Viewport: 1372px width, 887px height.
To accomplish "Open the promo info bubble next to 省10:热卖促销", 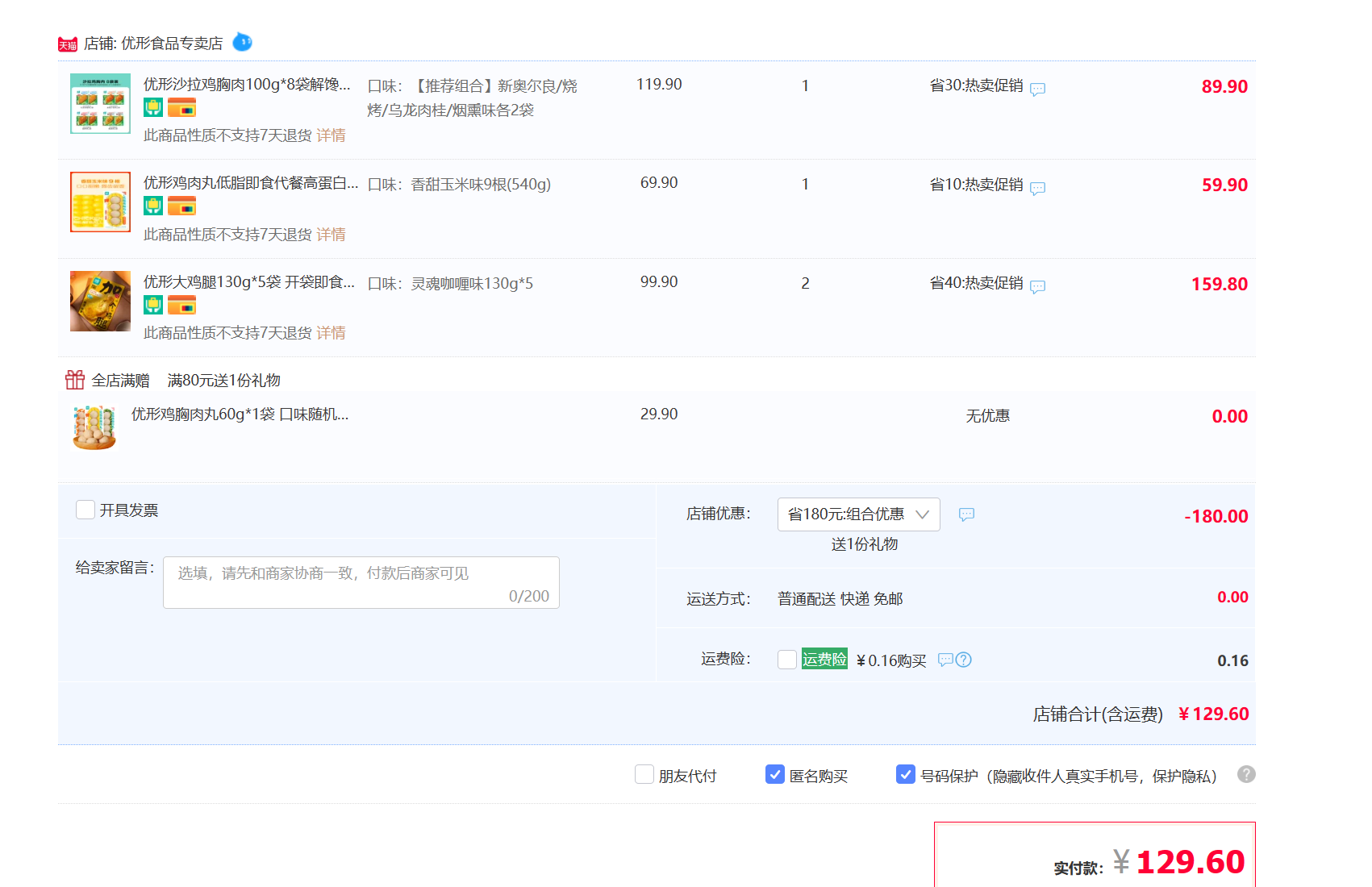I will 1038,188.
